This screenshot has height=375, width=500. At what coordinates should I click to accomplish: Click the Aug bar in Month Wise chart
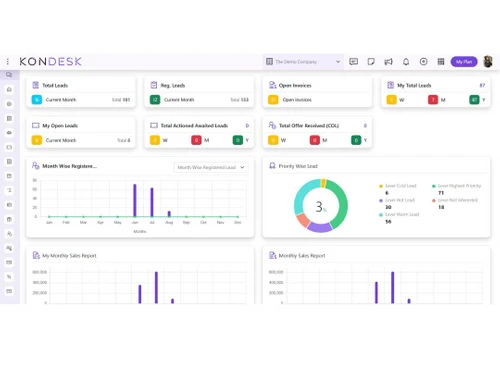click(169, 214)
